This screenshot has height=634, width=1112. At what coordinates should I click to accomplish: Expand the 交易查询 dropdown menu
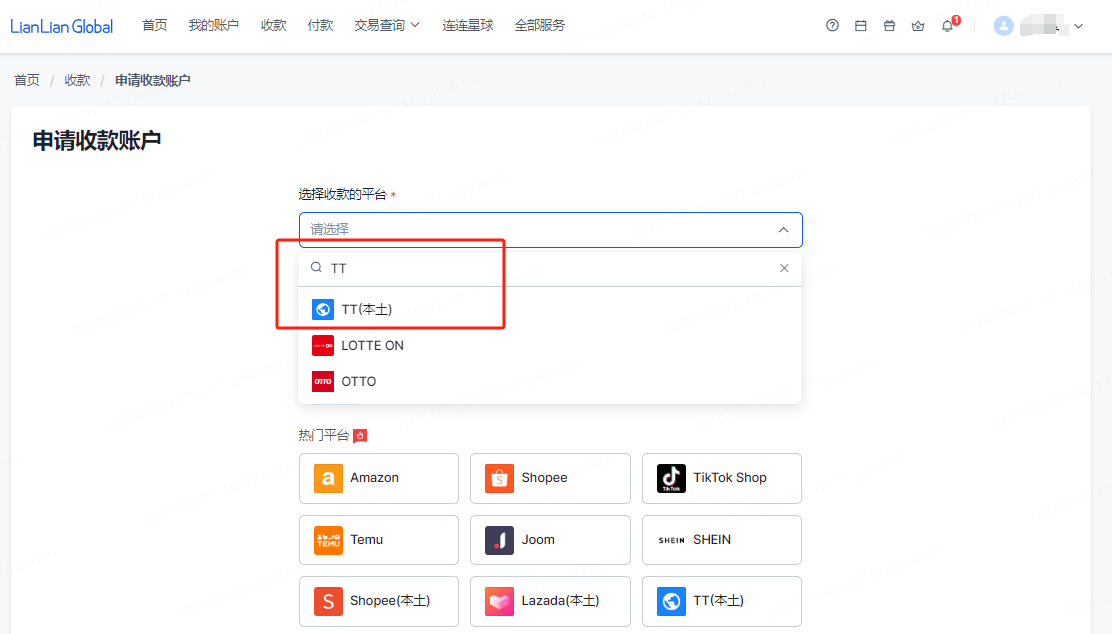[x=387, y=26]
